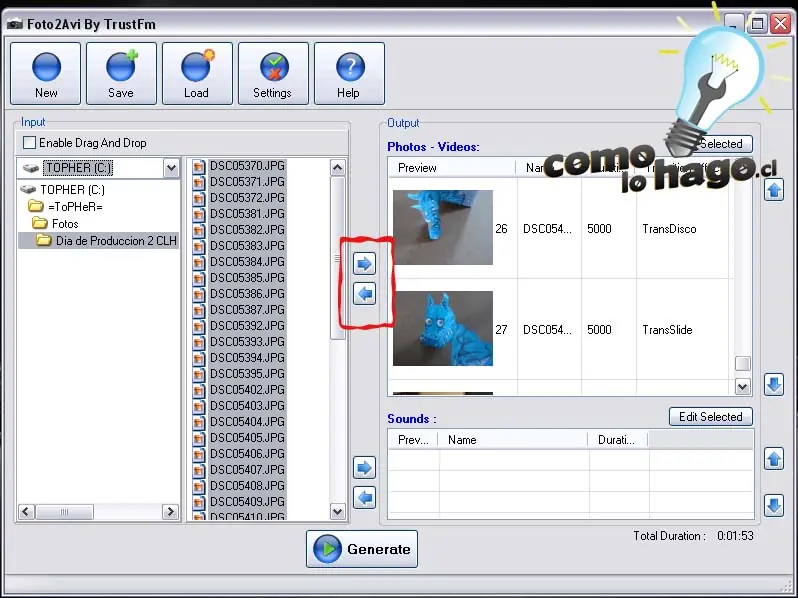Open the Help toolbar button
The width and height of the screenshot is (798, 598).
coord(349,74)
